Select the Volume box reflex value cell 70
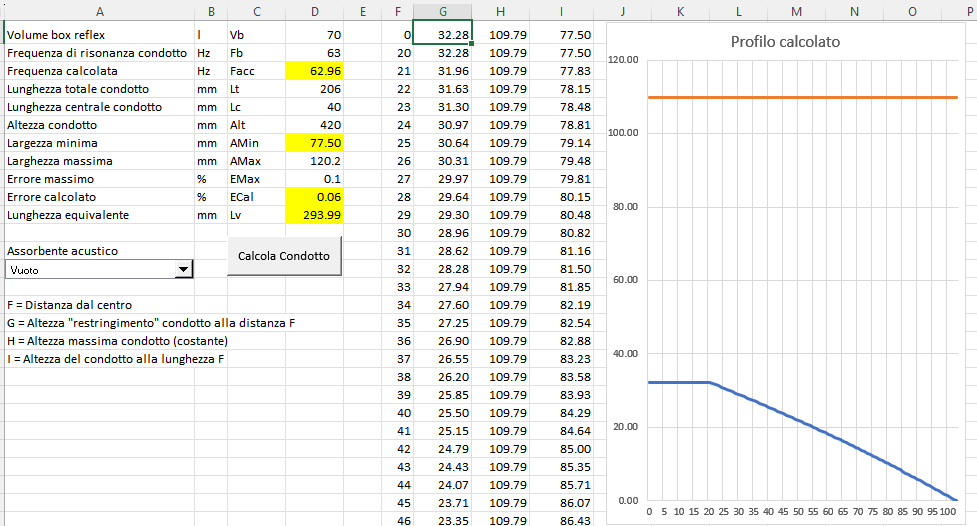Image resolution: width=977 pixels, height=526 pixels. [315, 35]
